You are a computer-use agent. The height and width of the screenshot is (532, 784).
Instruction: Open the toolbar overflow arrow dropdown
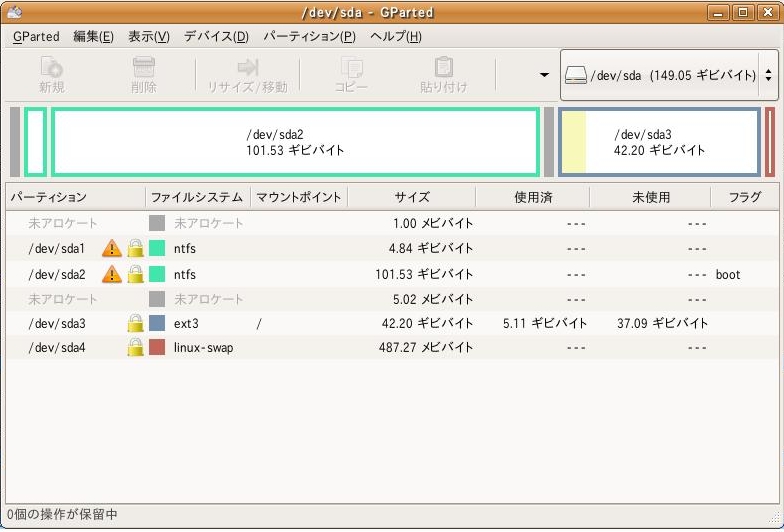tap(544, 75)
